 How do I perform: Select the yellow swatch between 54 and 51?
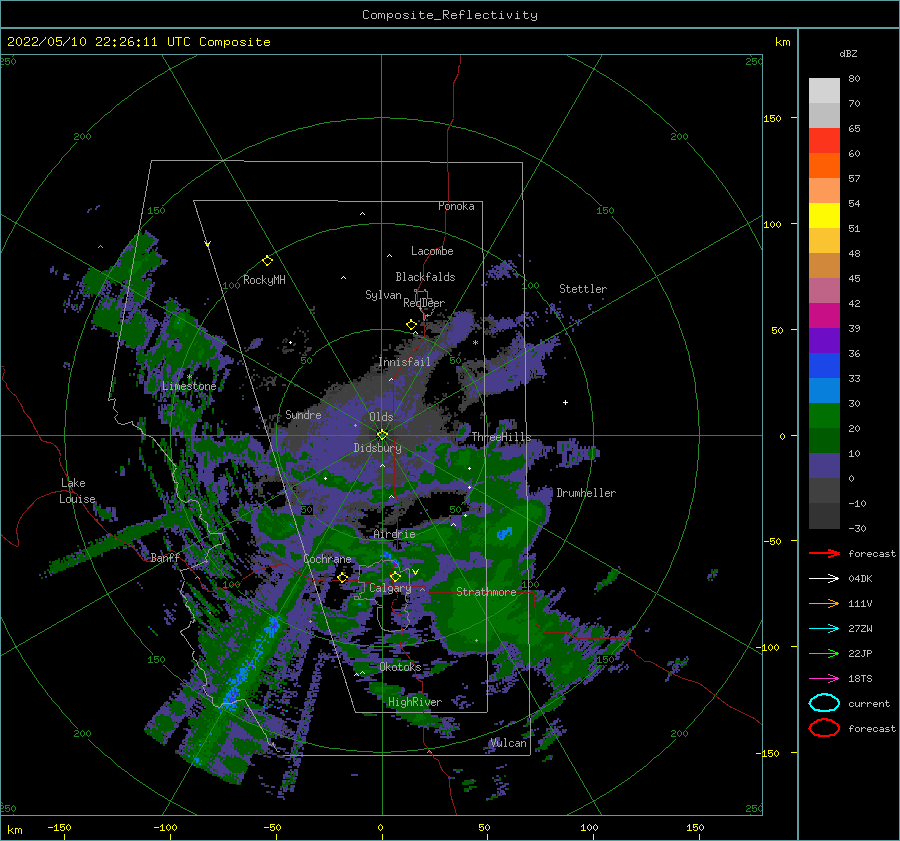[x=824, y=216]
